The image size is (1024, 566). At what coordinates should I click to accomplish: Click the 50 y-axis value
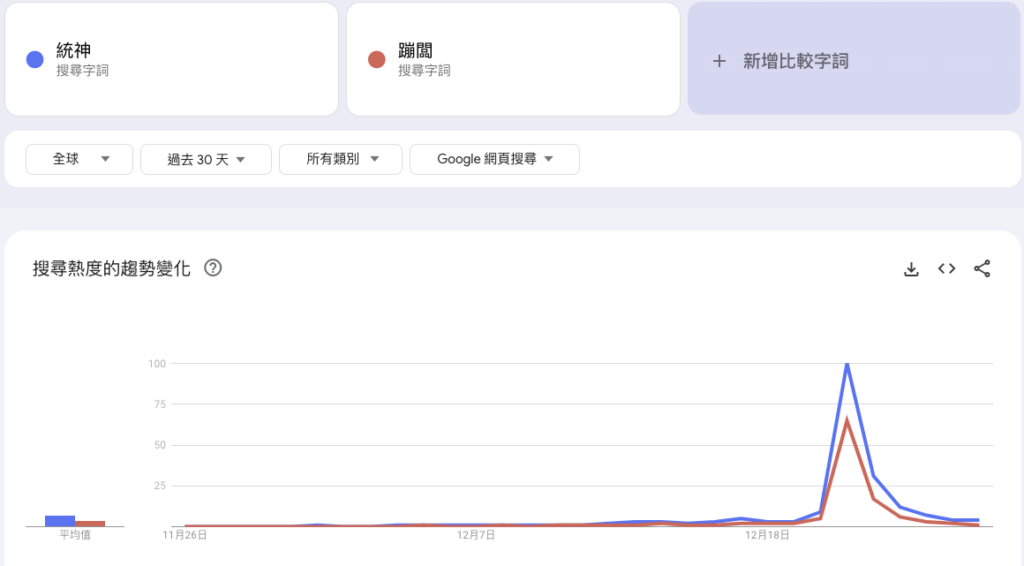coord(160,445)
